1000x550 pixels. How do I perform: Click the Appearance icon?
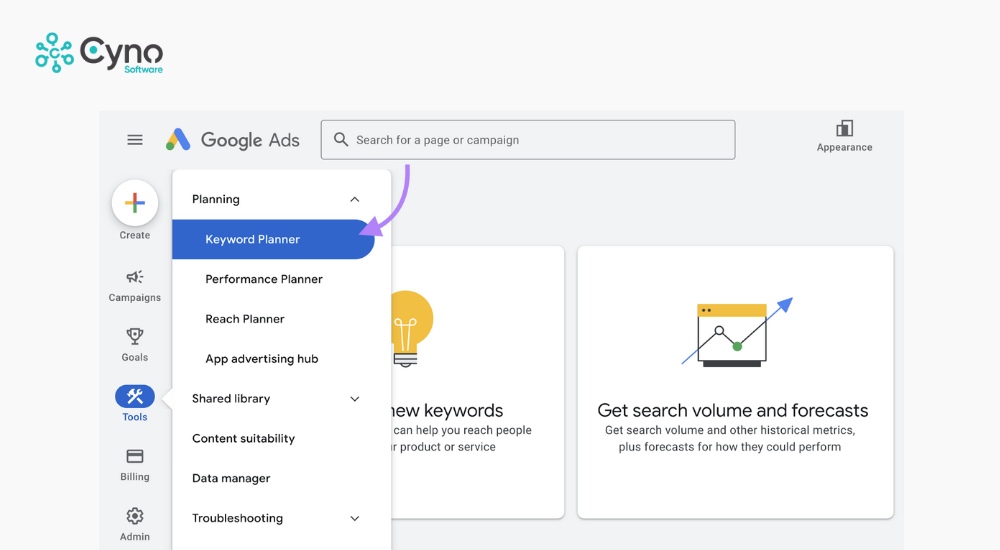(x=844, y=129)
